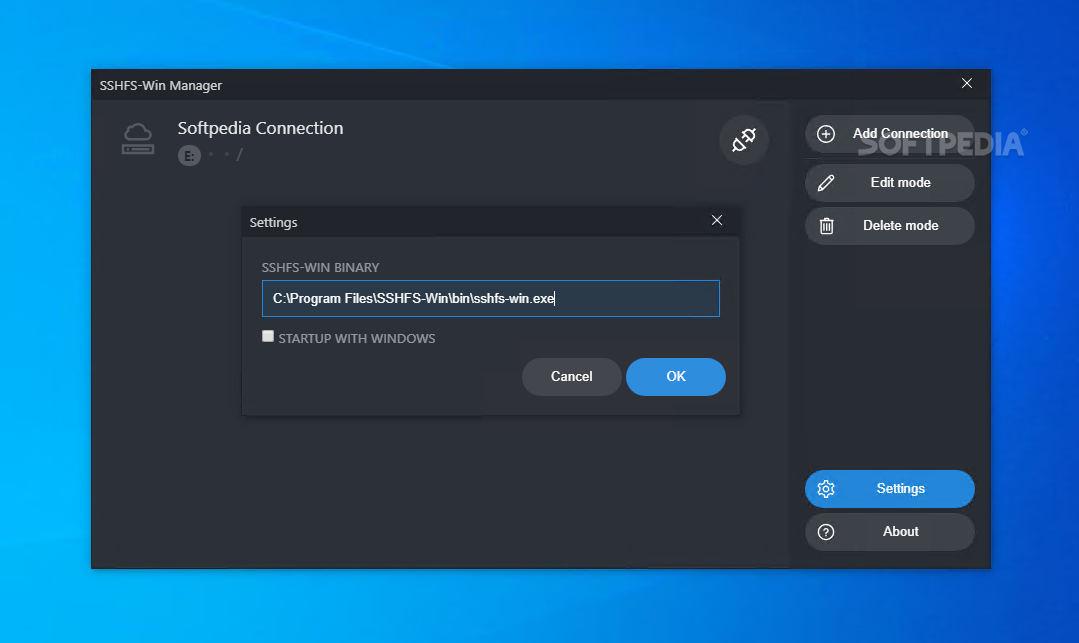
Task: Click the plus icon on Add Connection
Action: point(826,134)
